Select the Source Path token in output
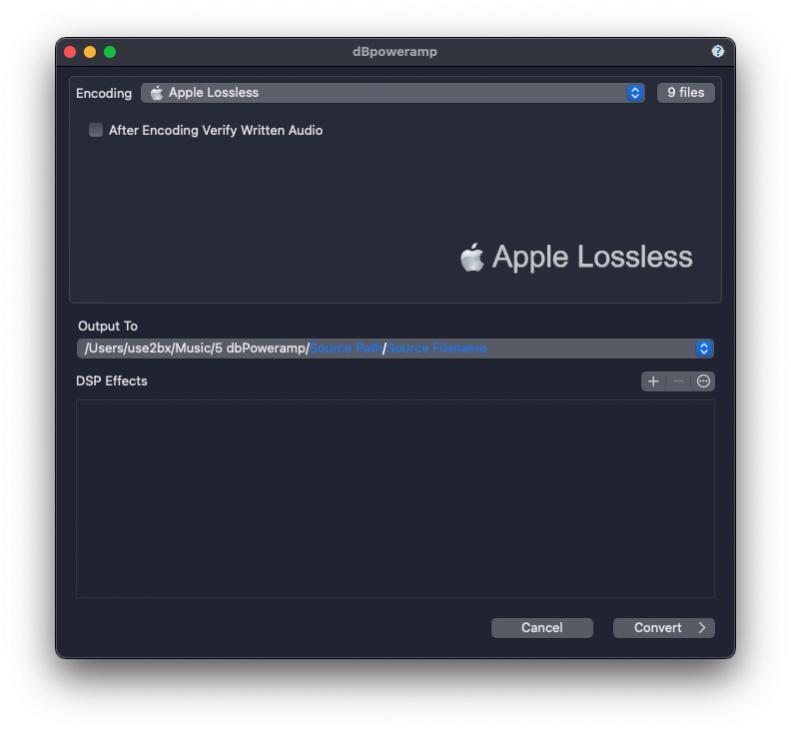This screenshot has width=791, height=732. (346, 348)
